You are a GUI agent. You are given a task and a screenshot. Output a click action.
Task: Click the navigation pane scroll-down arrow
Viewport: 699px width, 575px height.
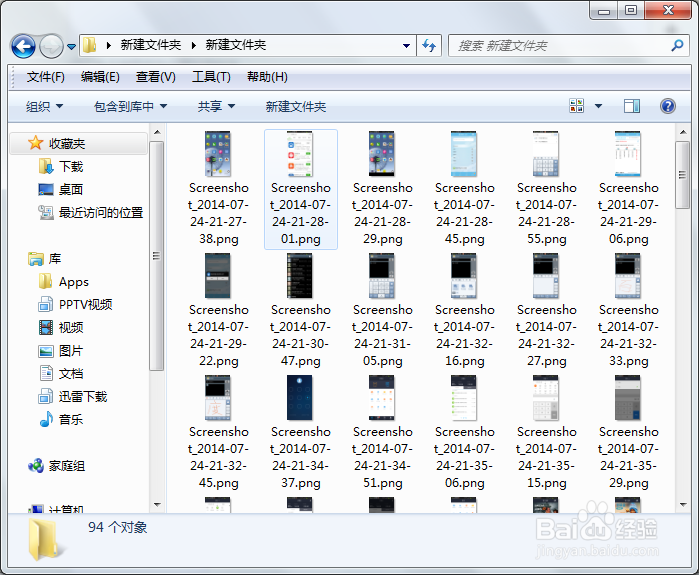(157, 505)
